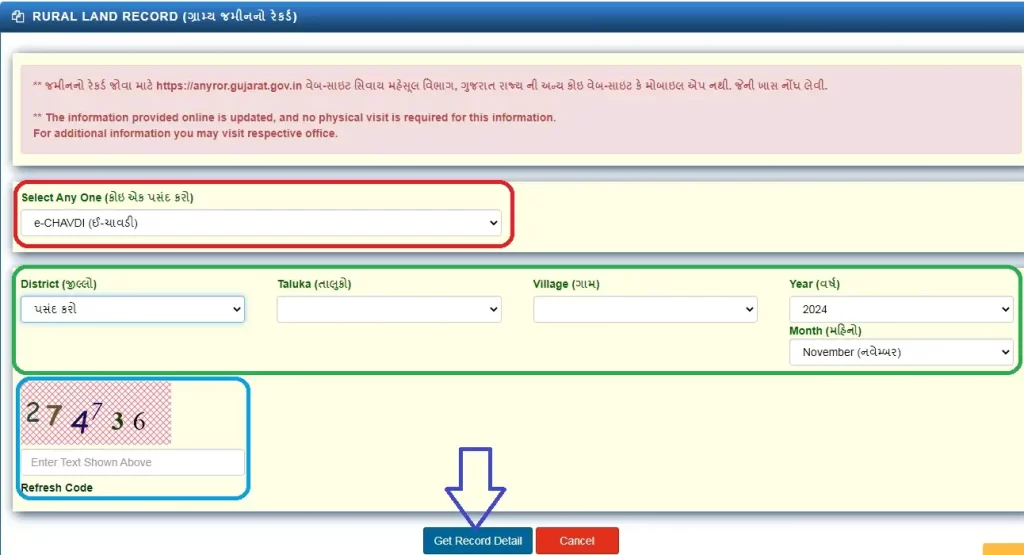Click the Village (ગામ) label

point(566,284)
